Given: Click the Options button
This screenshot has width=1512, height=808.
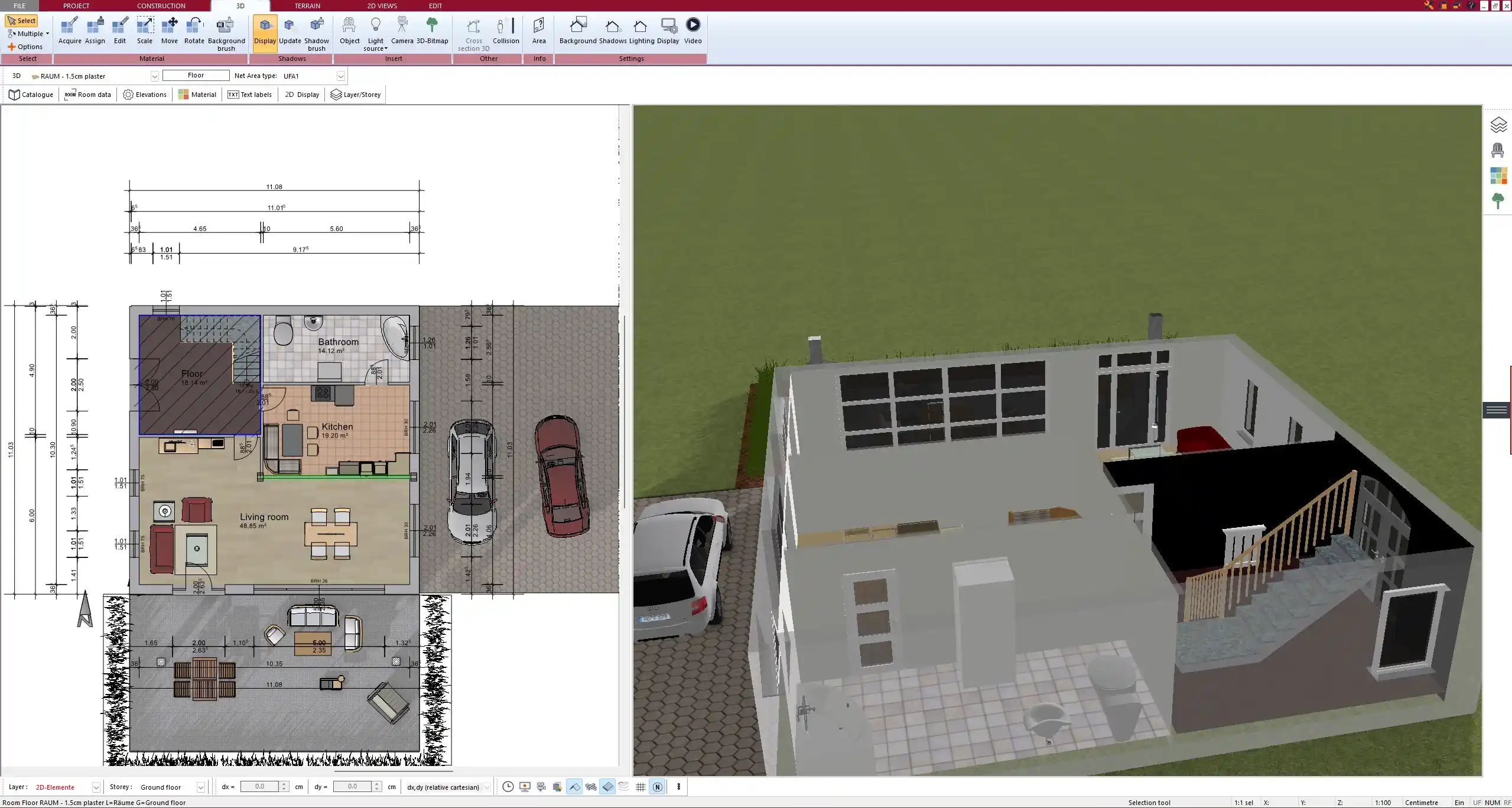Looking at the screenshot, I should tap(25, 47).
